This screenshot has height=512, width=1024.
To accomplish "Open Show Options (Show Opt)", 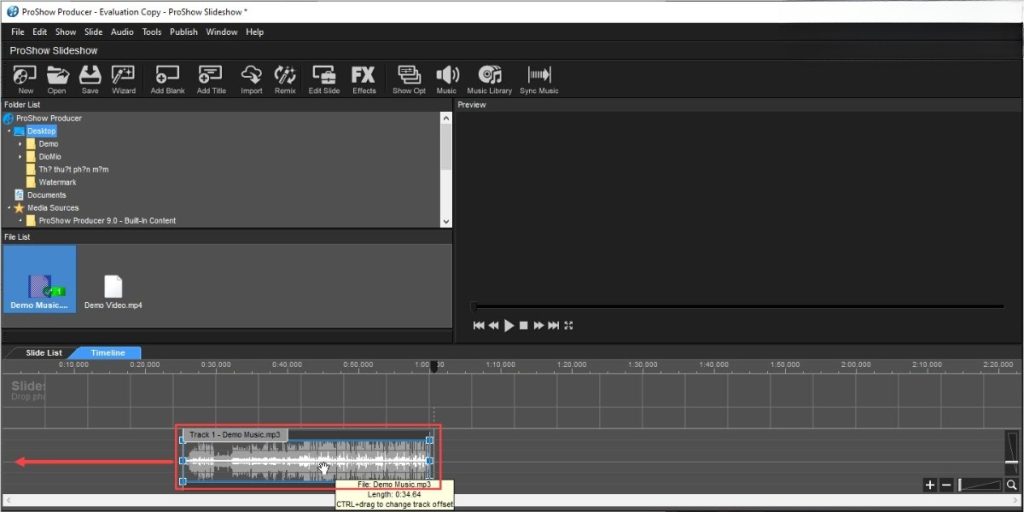I will coord(409,80).
